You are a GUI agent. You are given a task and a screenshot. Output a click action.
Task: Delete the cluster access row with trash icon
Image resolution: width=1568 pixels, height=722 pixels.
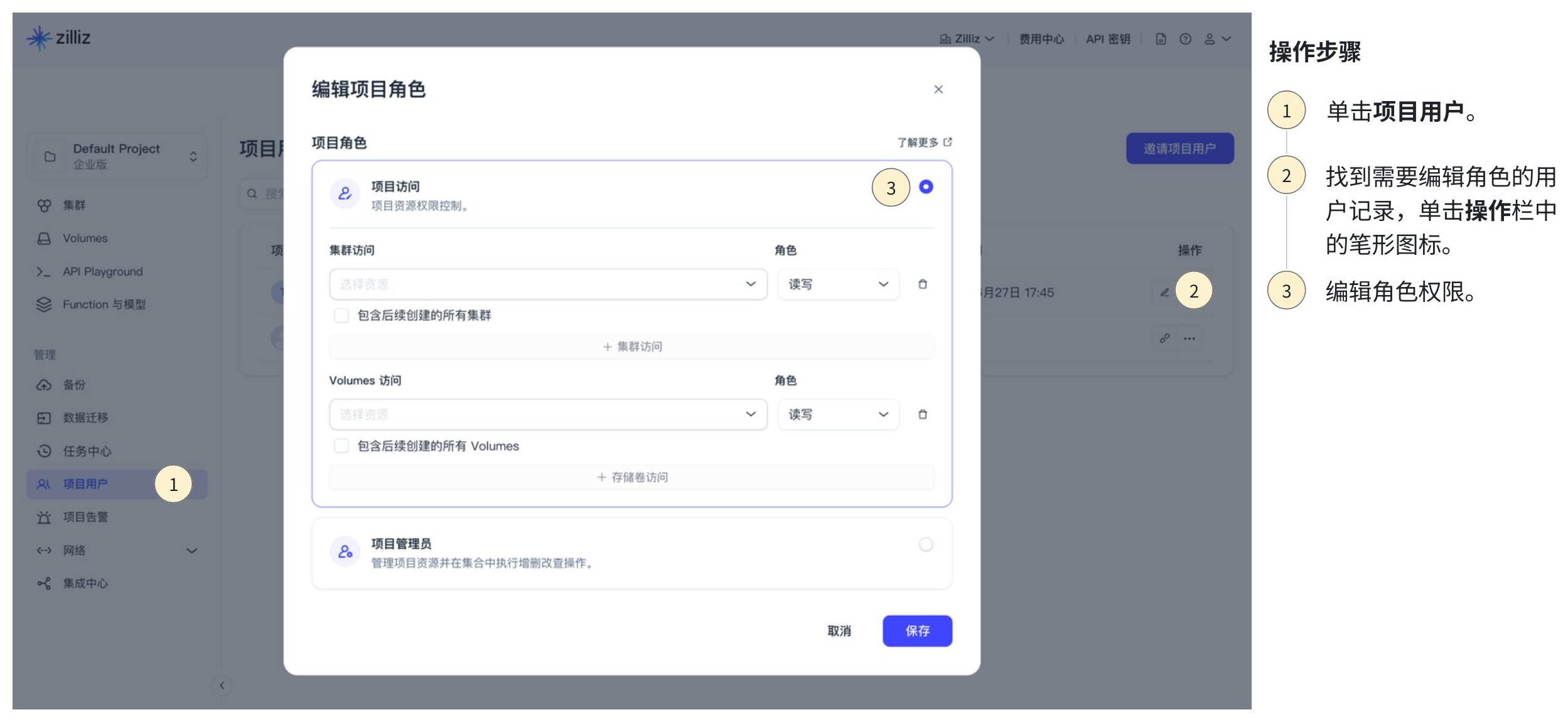coord(922,284)
